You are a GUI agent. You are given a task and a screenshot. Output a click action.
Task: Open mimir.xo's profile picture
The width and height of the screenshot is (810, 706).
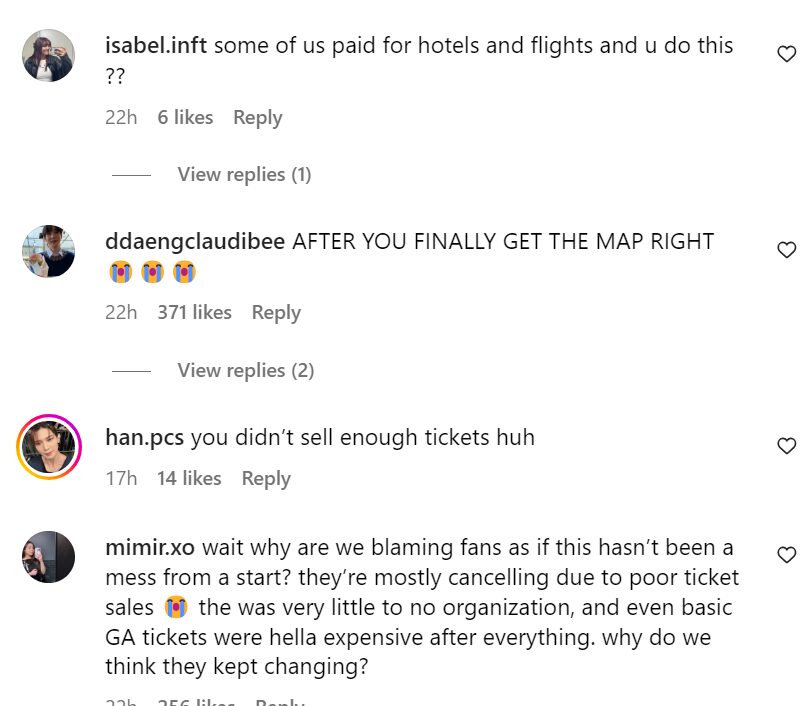coord(48,556)
